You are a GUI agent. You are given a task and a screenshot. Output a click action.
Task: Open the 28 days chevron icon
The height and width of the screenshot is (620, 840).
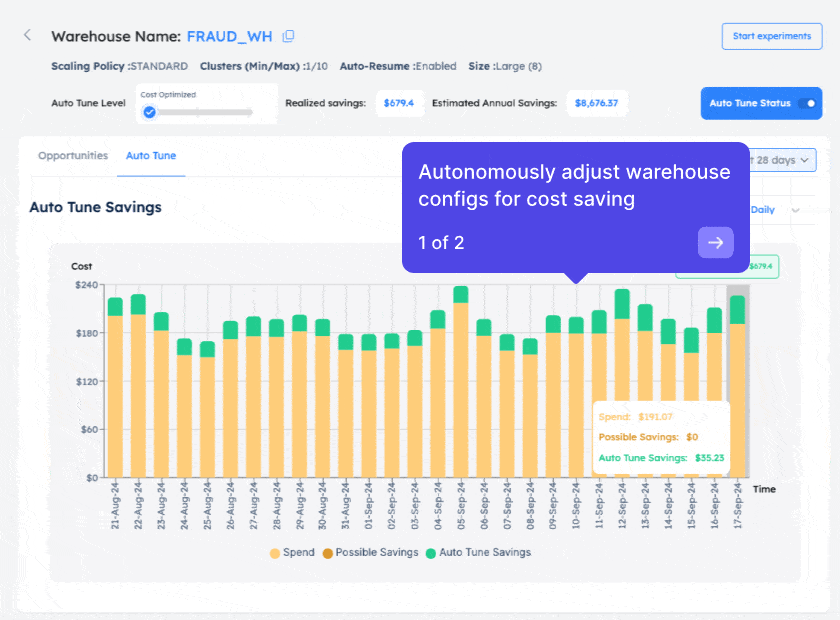pyautogui.click(x=806, y=160)
